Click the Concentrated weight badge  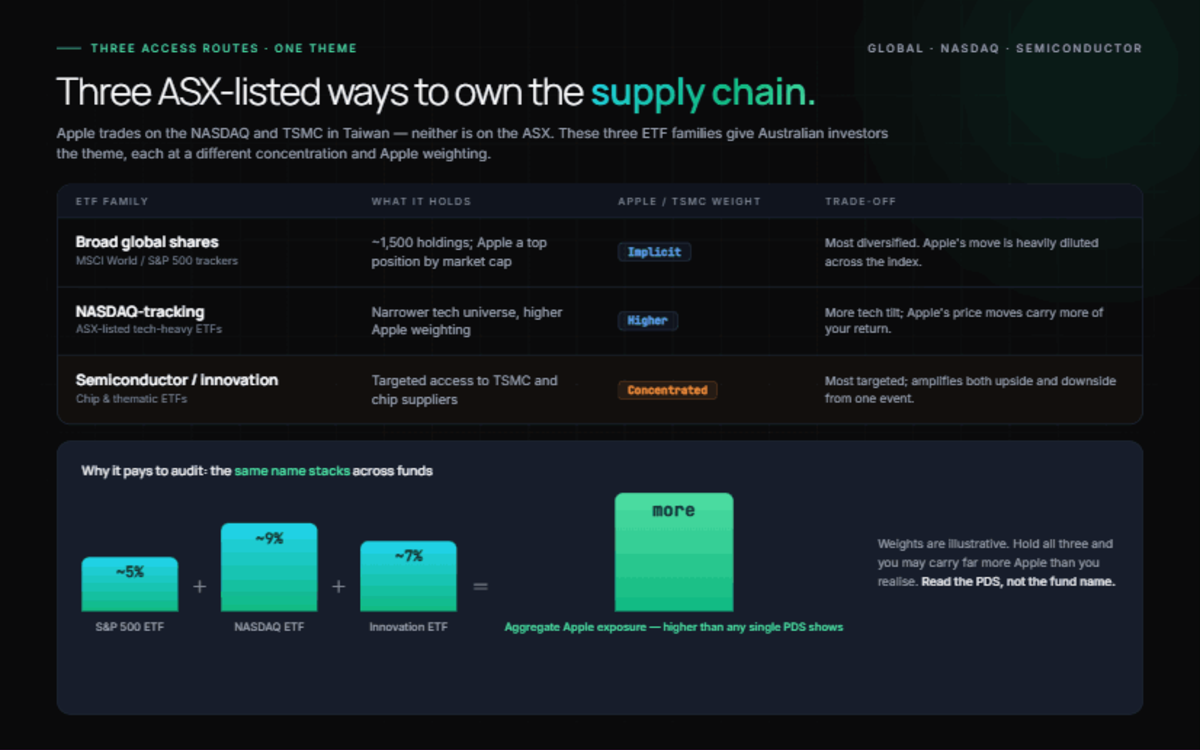(667, 390)
